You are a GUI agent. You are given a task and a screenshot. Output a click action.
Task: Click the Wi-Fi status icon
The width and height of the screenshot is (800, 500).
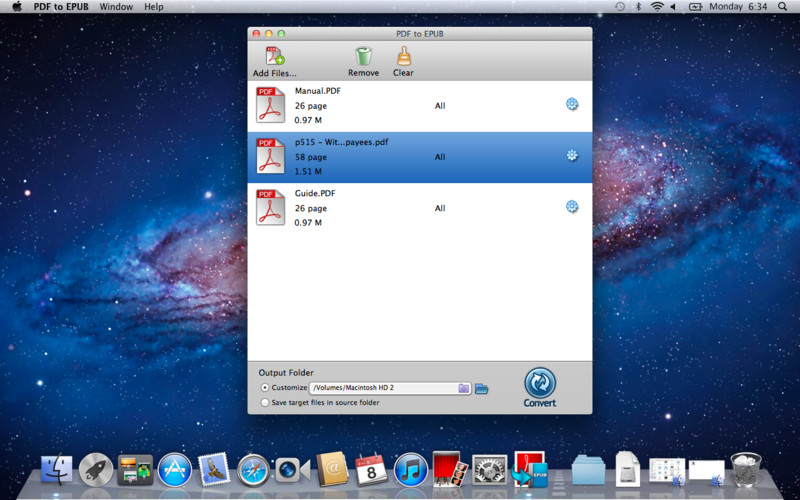[657, 7]
